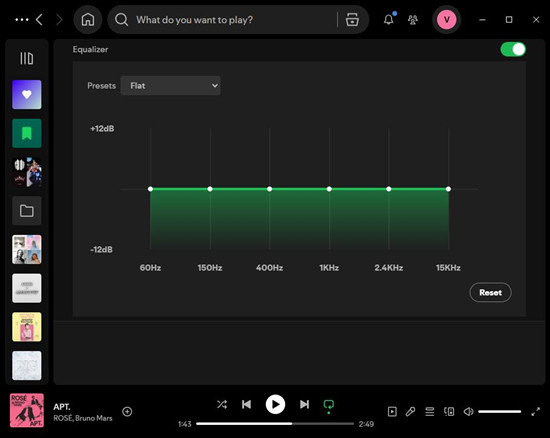
Task: Mute the volume speaker icon
Action: click(468, 411)
